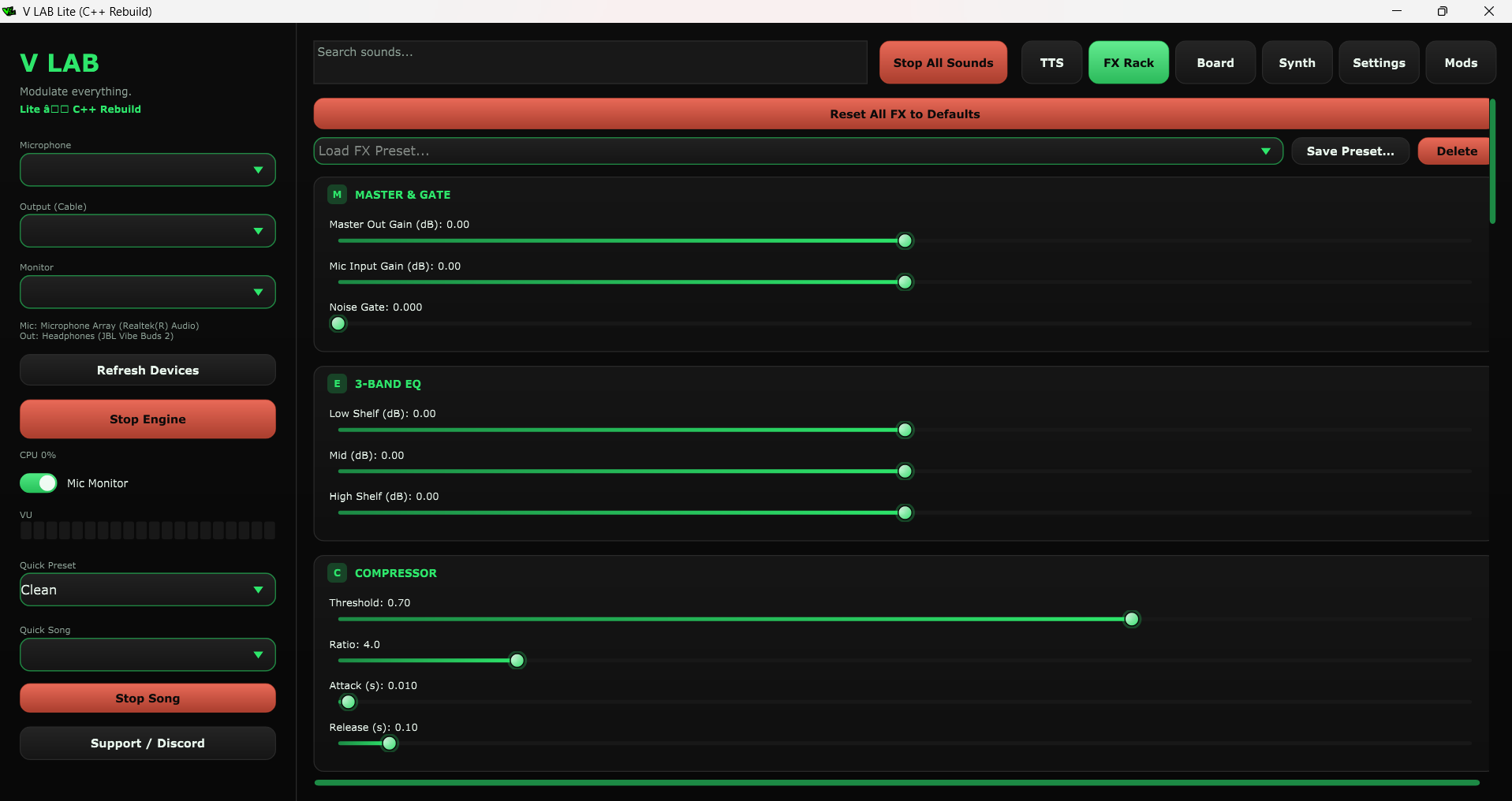Open the Monitor device dropdown
Viewport: 1512px width, 801px height.
[147, 292]
